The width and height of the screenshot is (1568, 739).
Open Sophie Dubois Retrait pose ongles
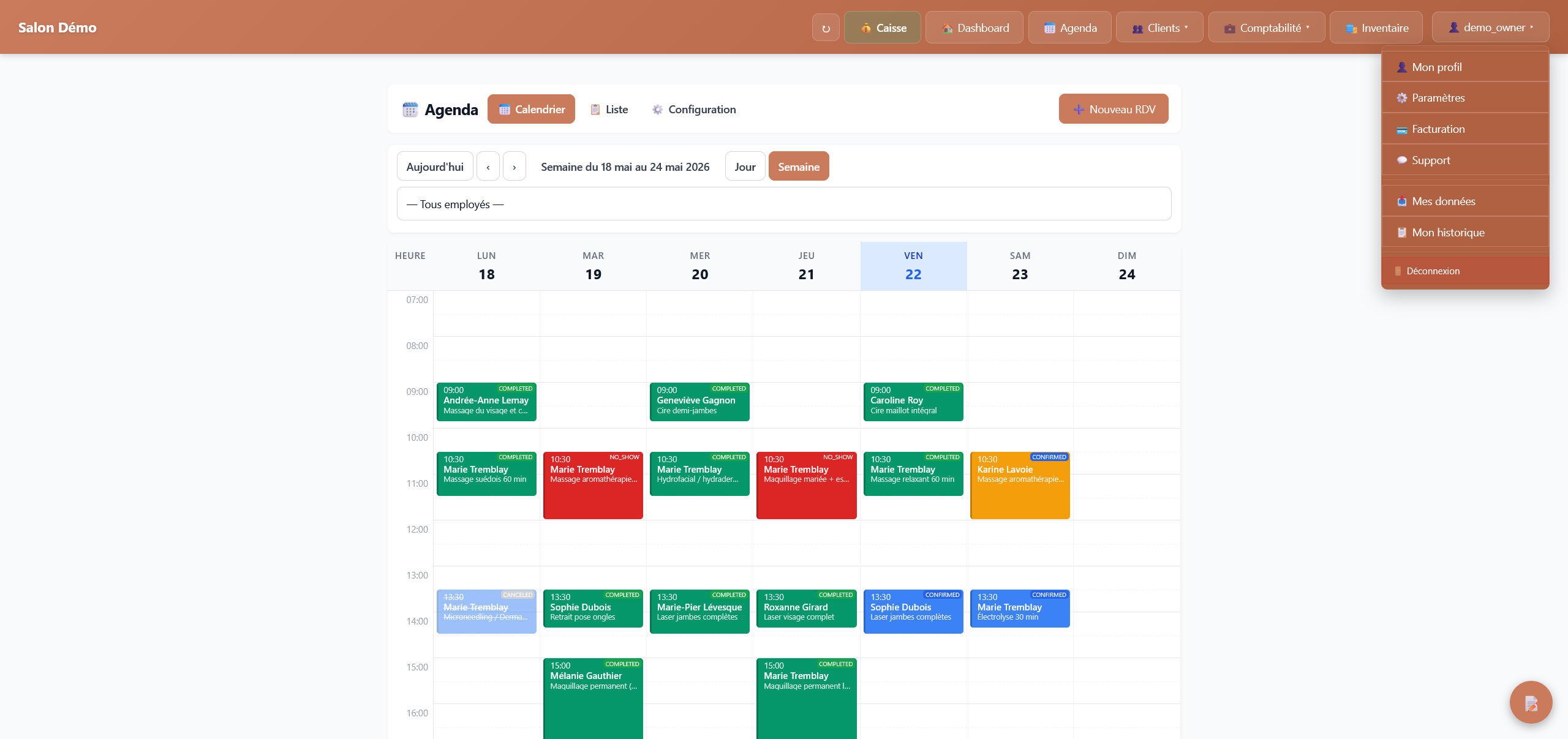593,608
